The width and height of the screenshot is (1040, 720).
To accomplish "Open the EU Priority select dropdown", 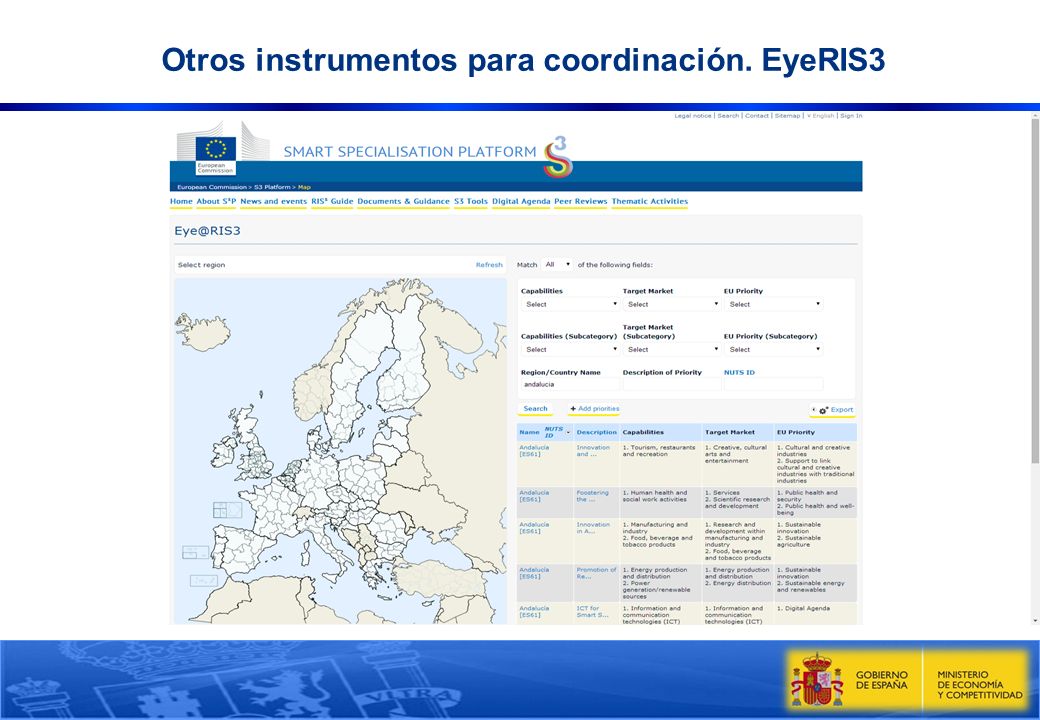I will point(773,304).
